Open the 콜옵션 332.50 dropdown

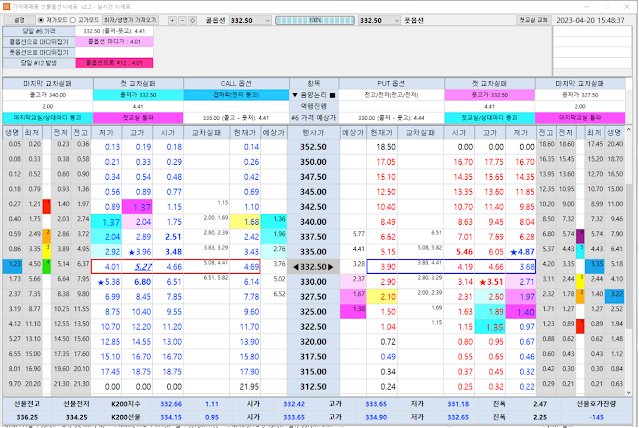(251, 20)
